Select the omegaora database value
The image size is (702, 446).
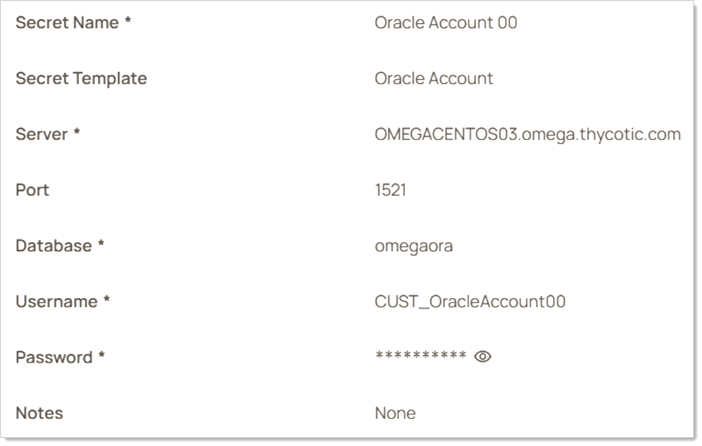(414, 245)
